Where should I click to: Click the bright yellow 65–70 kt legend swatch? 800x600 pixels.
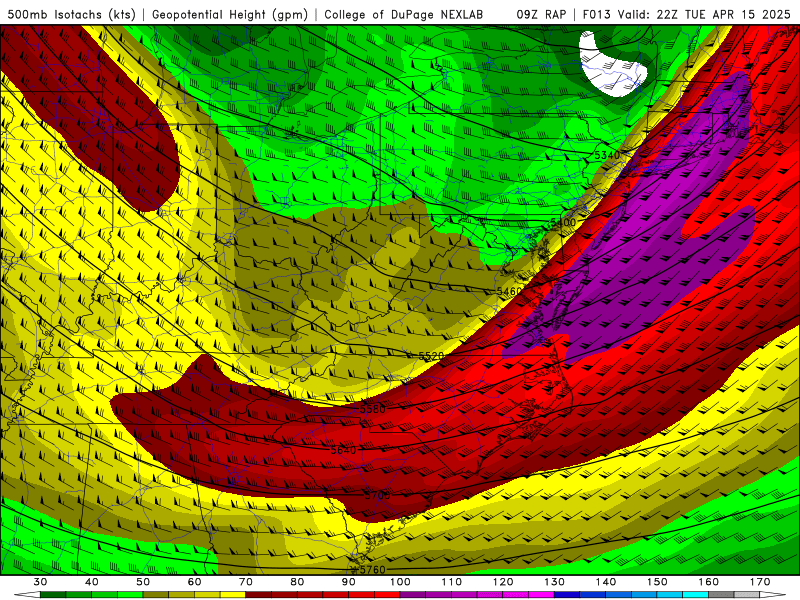point(233,595)
